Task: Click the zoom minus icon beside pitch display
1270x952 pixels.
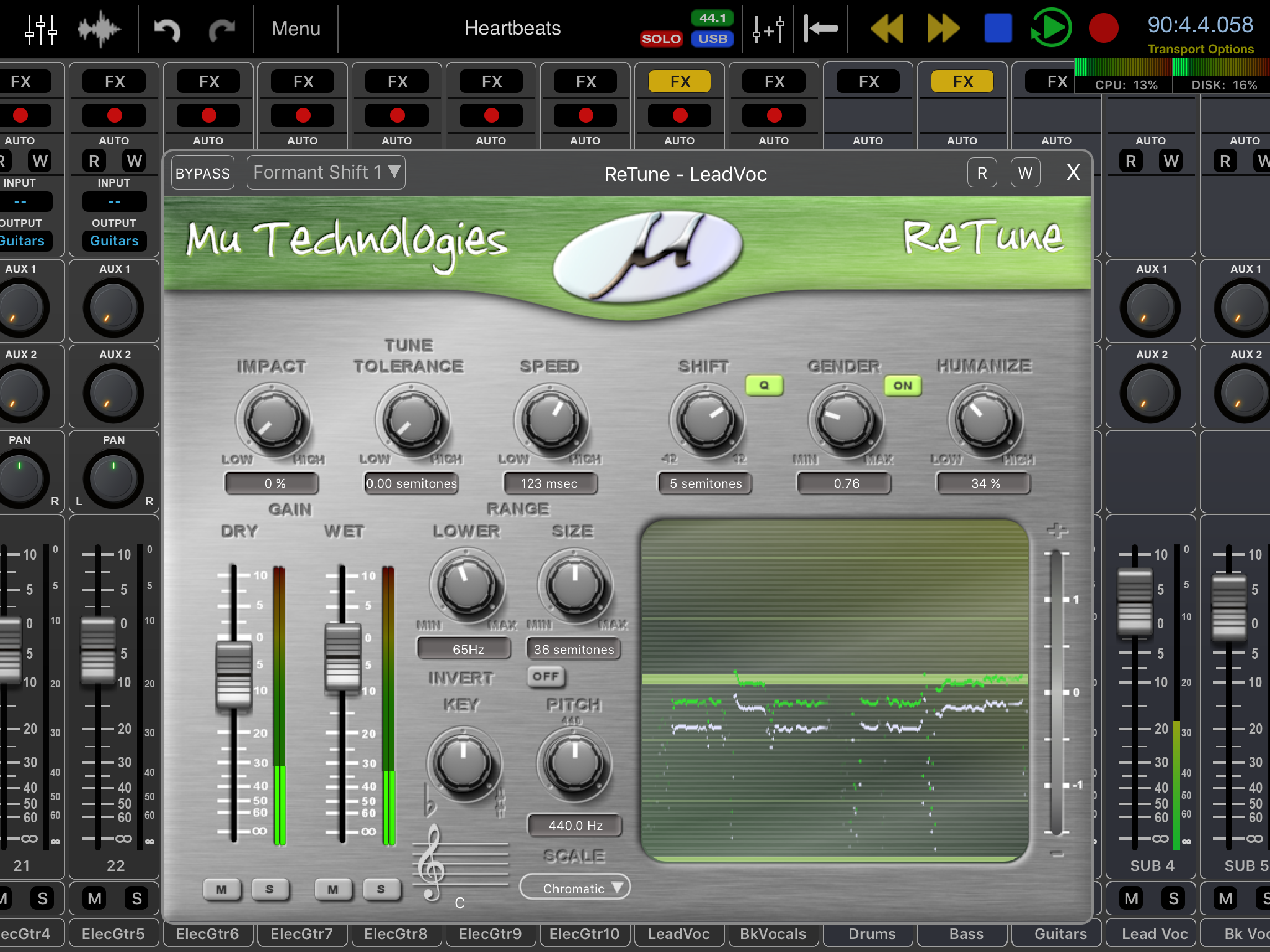Action: pyautogui.click(x=1057, y=854)
